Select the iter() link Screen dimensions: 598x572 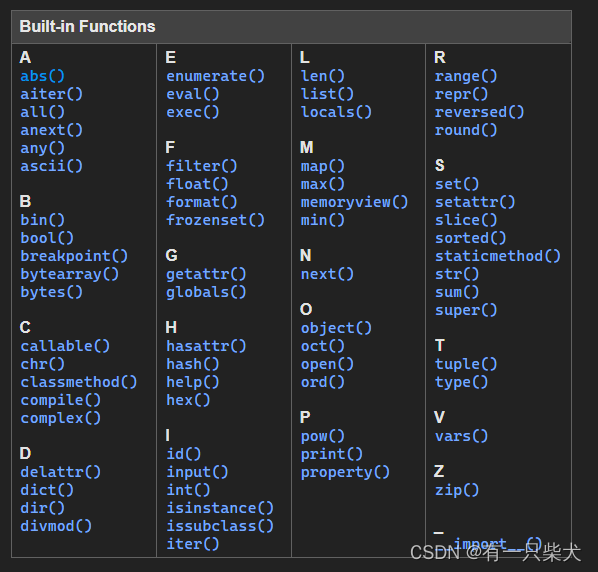click(193, 544)
